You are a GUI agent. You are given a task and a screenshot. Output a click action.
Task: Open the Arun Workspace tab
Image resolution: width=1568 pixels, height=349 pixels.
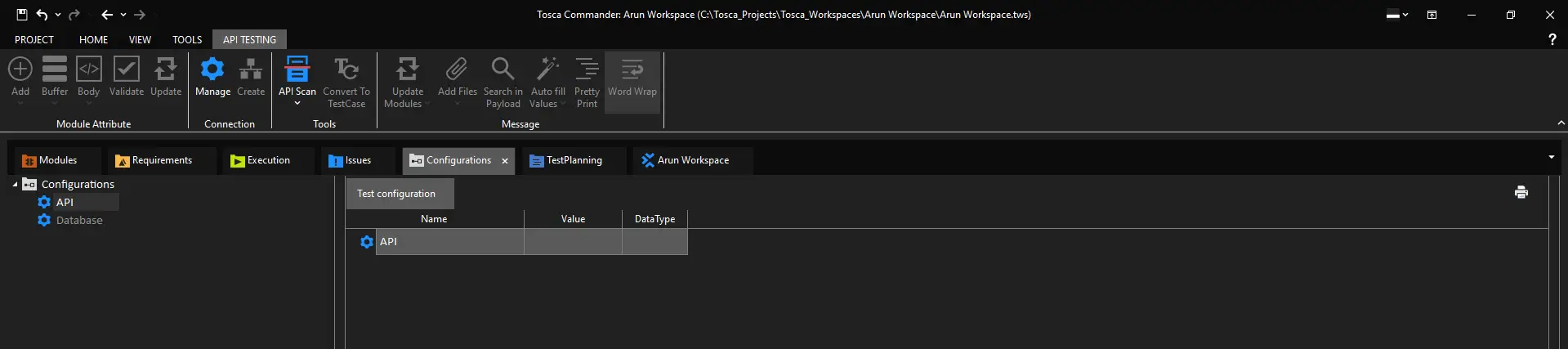tap(693, 160)
